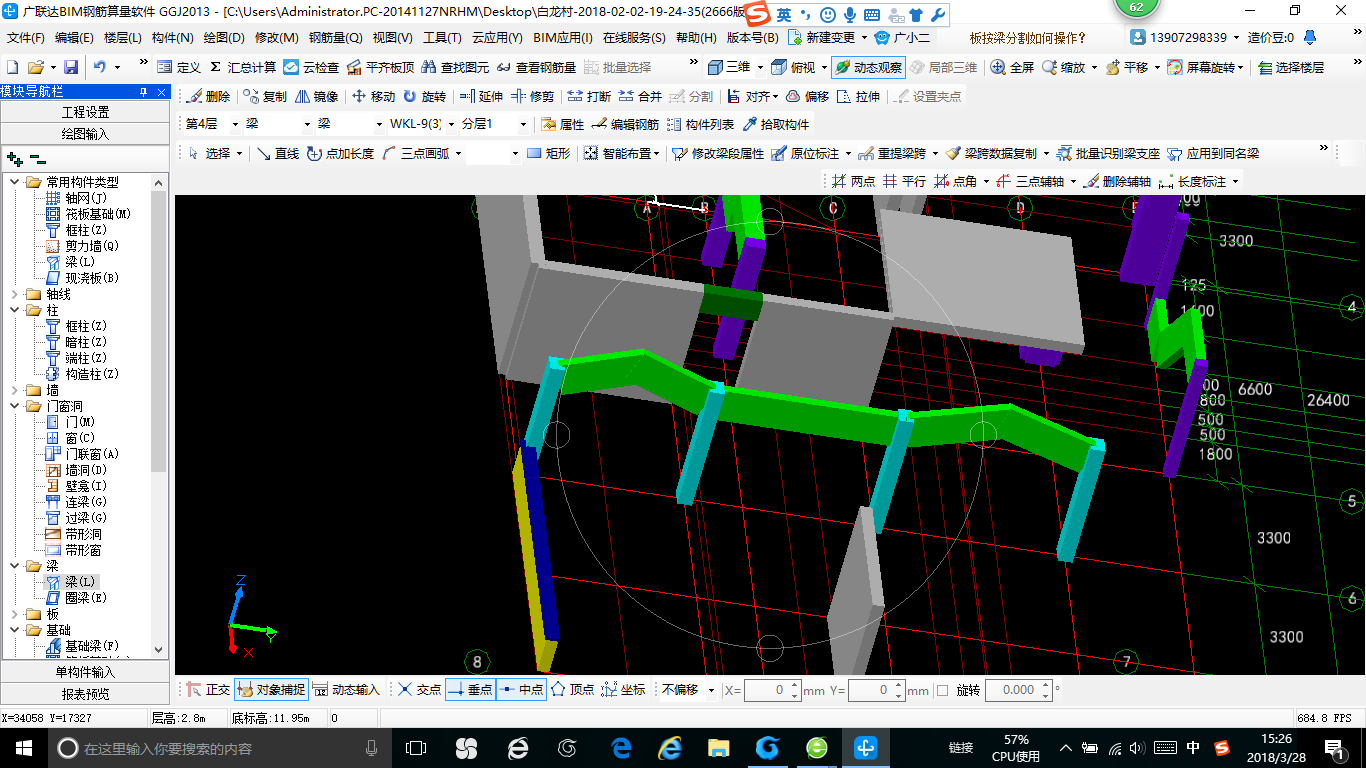This screenshot has width=1366, height=768.
Task: Click 批量识别梁支座 batch identify supports
Action: (x=1108, y=153)
